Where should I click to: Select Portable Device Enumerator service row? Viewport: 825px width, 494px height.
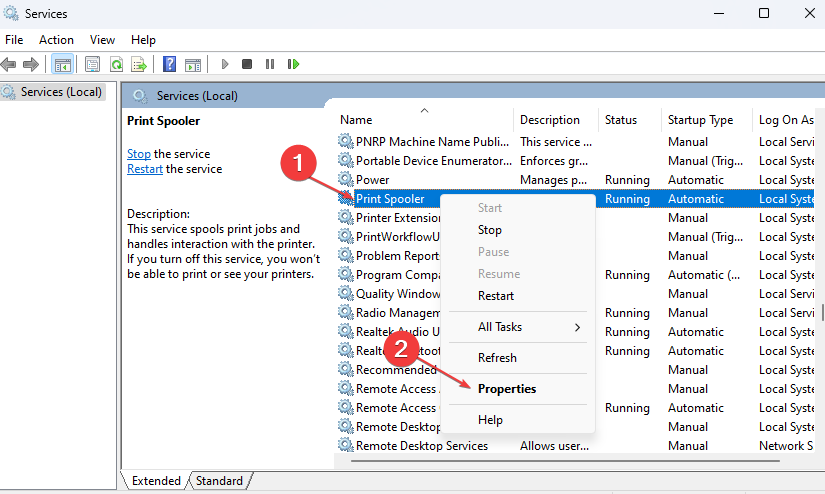pyautogui.click(x=576, y=160)
